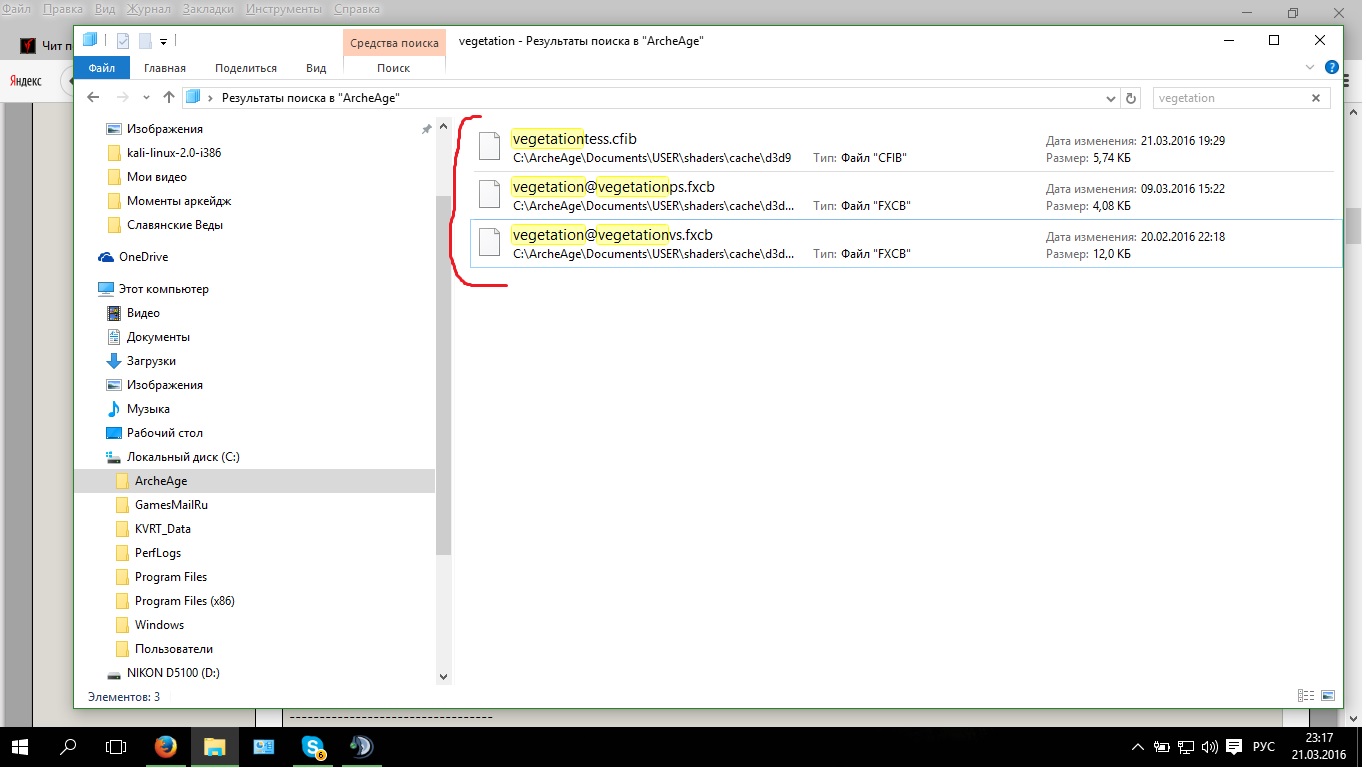
Task: Click the file icon of vegetation@vegetationps.fxcb
Action: pos(489,194)
